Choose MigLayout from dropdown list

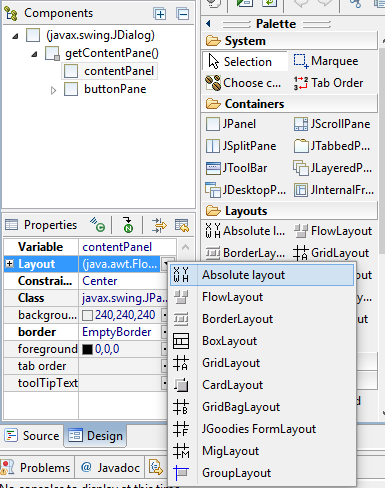(x=262, y=451)
